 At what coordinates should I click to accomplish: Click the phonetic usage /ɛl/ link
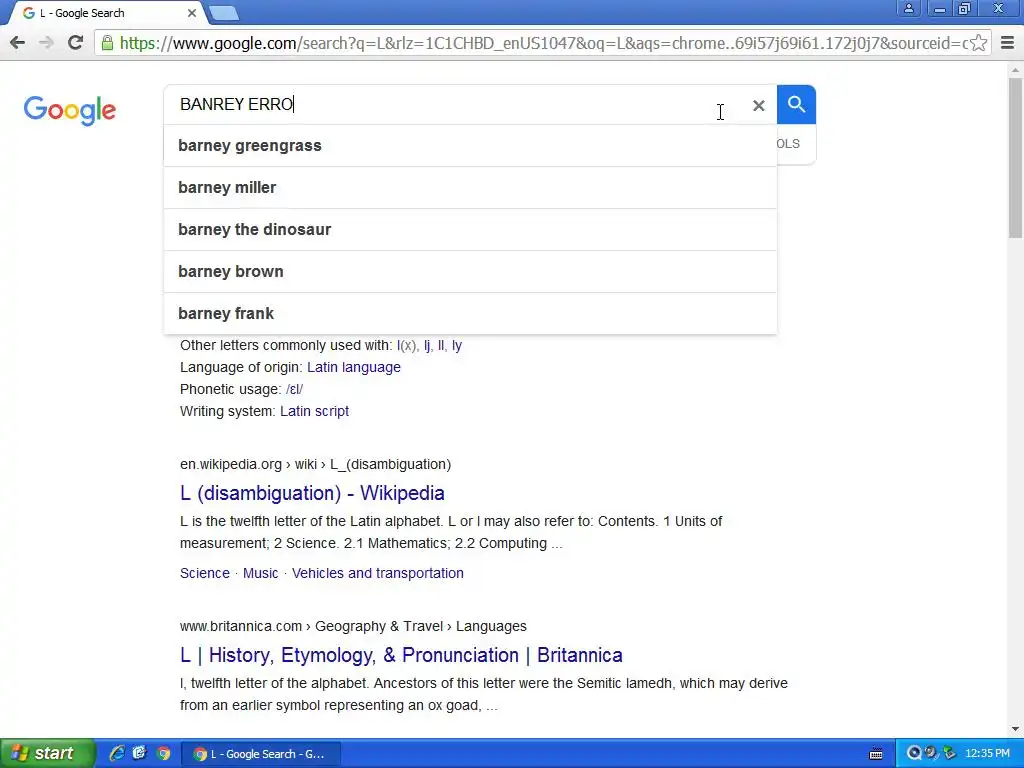(295, 389)
